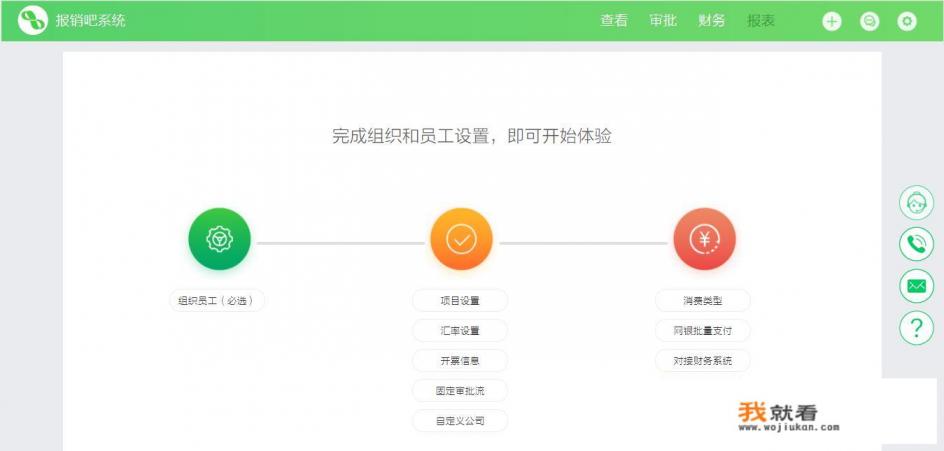Open the 查看 menu
The width and height of the screenshot is (944, 451).
[613, 20]
